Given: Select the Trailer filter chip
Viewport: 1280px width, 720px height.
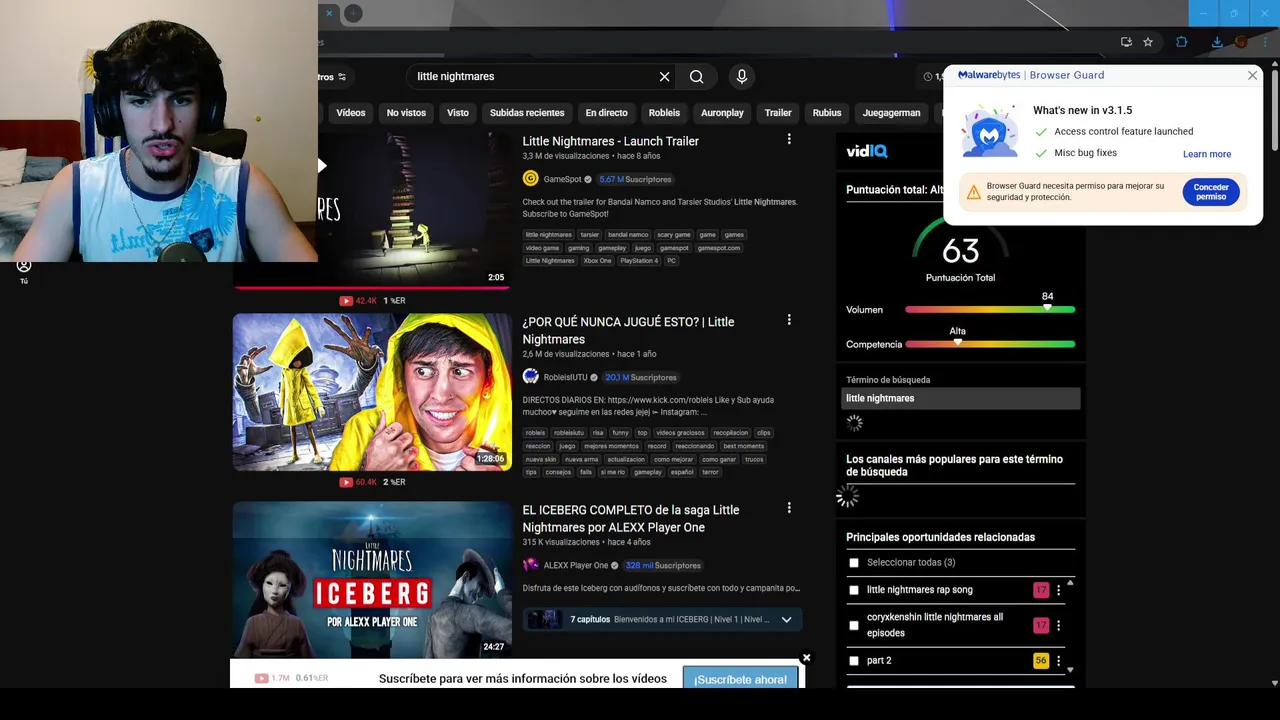Looking at the screenshot, I should [778, 113].
